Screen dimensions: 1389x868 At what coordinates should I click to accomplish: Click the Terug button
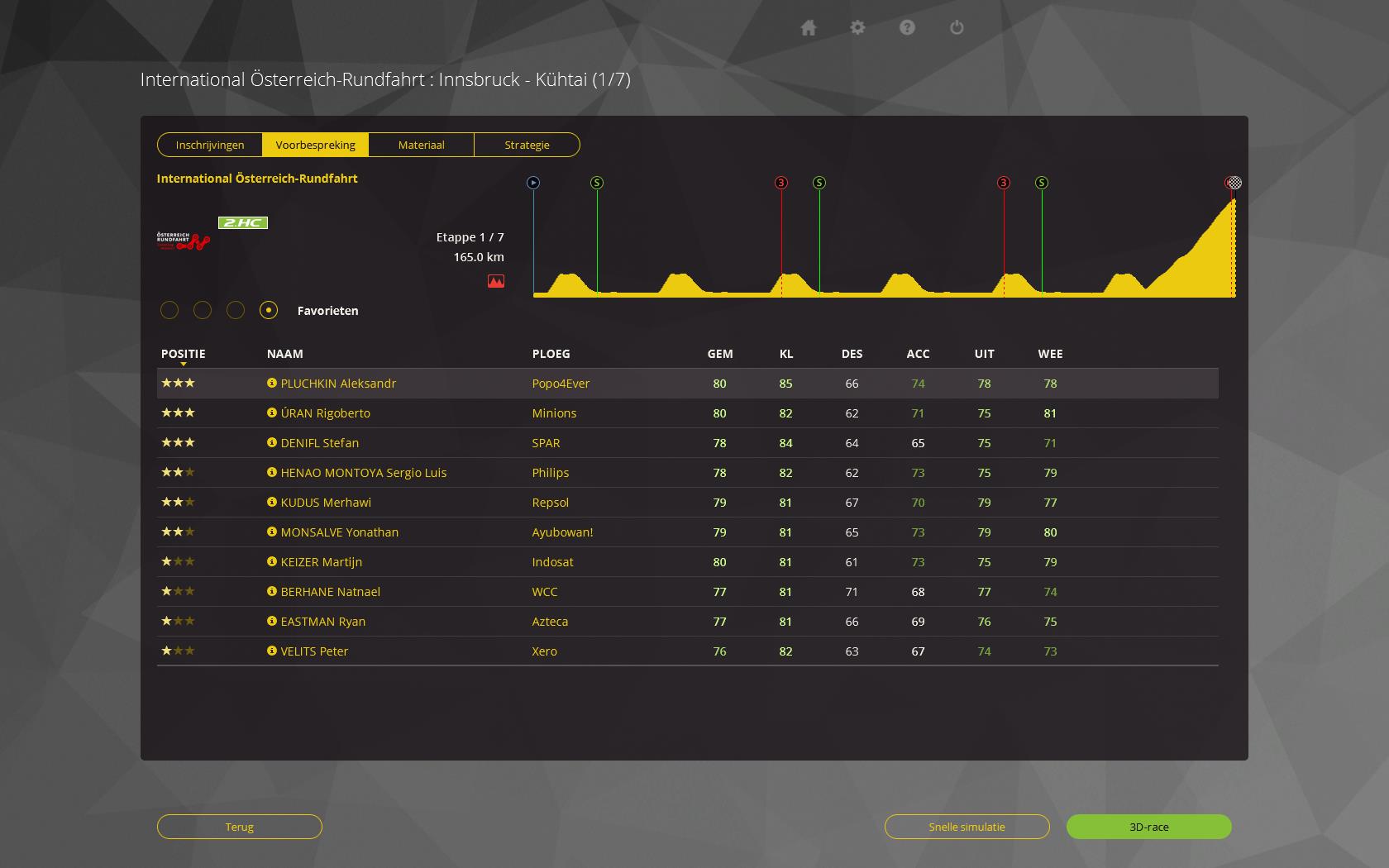240,827
